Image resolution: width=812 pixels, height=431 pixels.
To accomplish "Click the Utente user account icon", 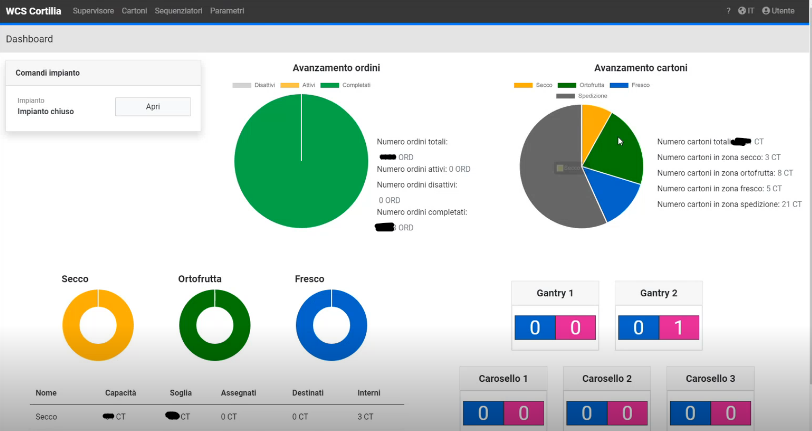I will [x=766, y=10].
